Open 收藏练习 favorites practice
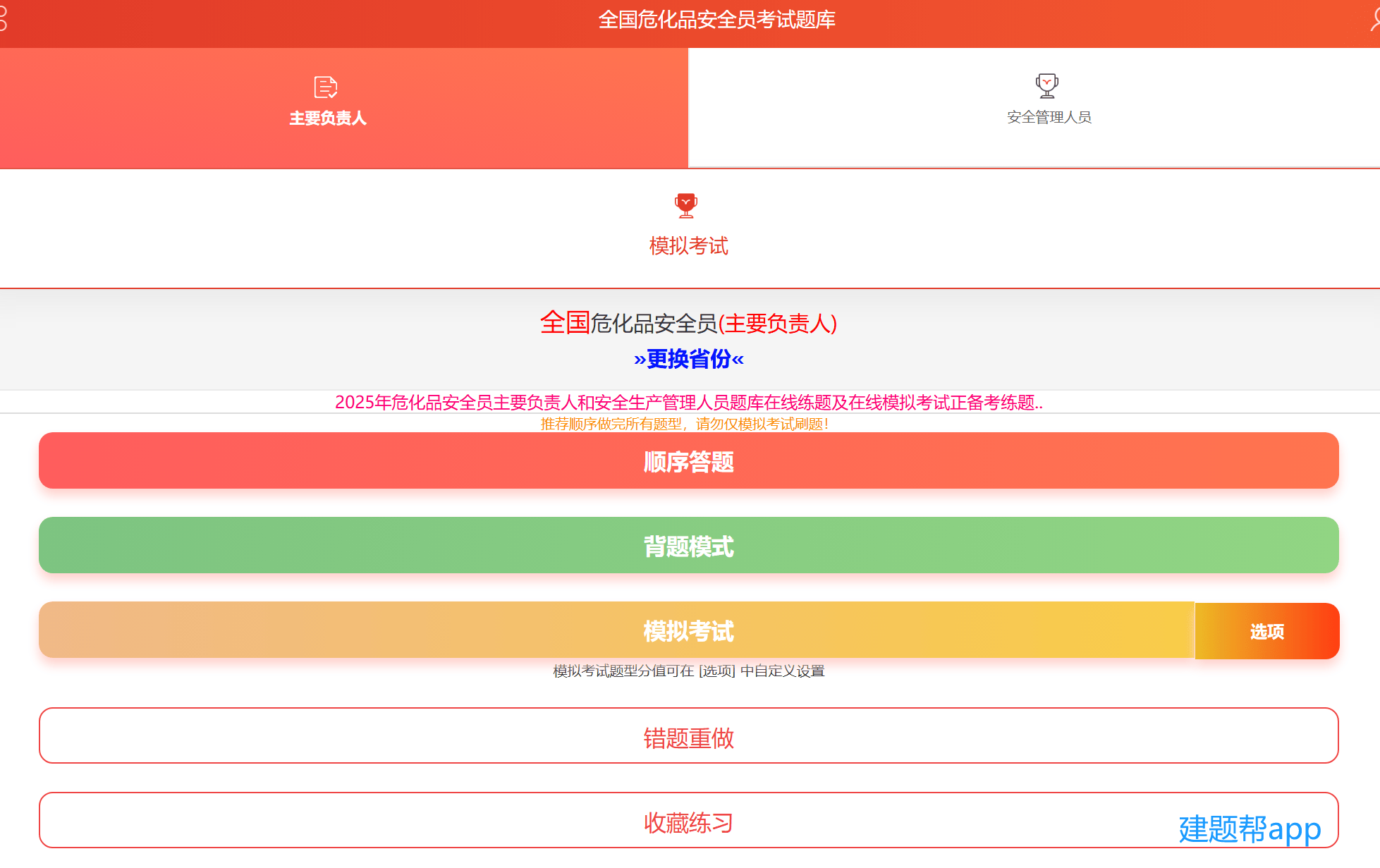Viewport: 1380px width, 868px height. (689, 820)
